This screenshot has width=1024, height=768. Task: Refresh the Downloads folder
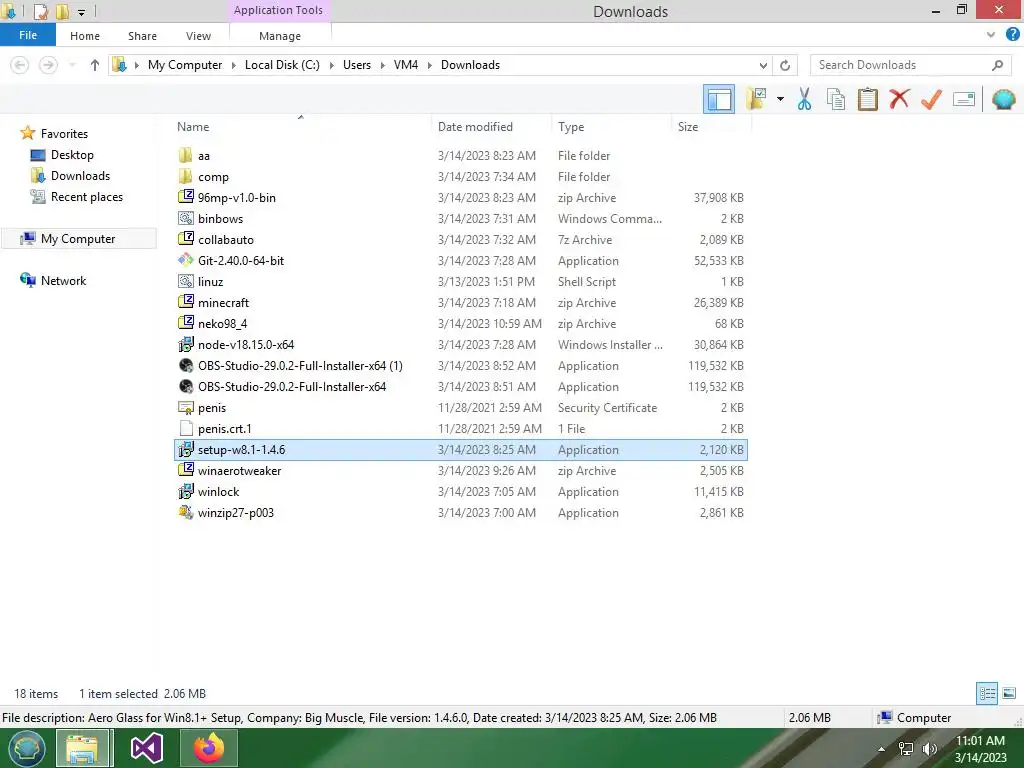(x=785, y=65)
